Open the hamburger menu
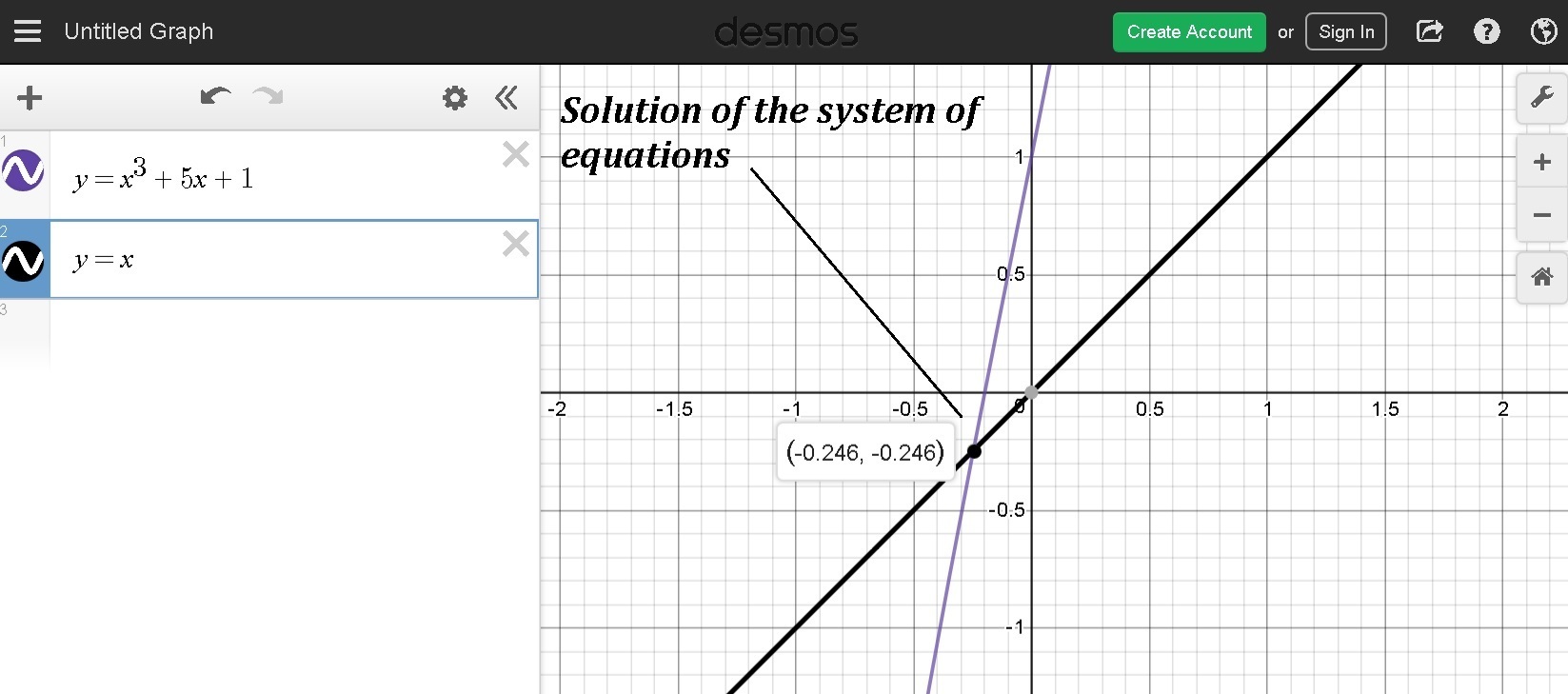This screenshot has height=694, width=1568. [28, 31]
